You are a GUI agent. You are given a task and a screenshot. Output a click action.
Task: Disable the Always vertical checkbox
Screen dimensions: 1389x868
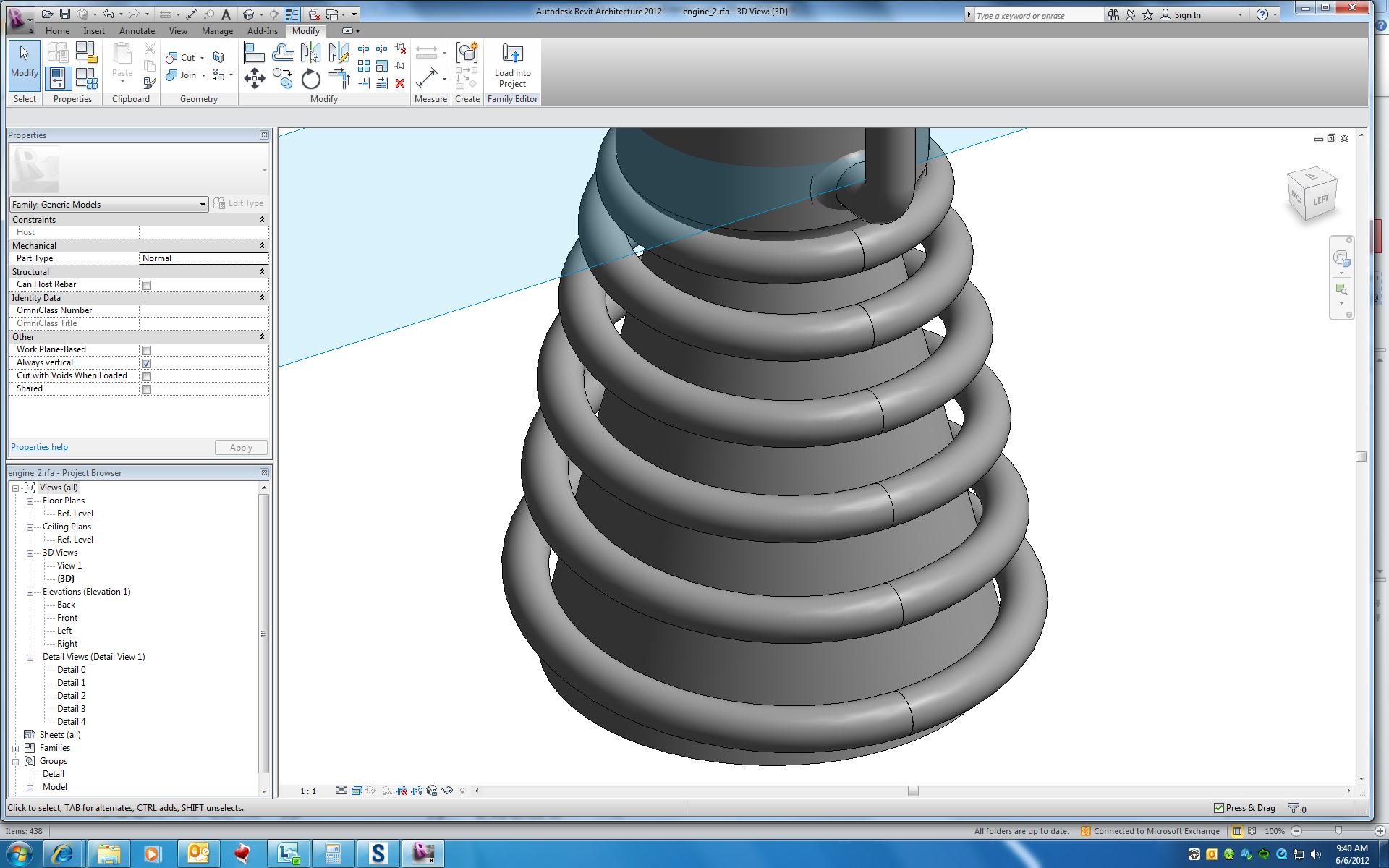(147, 363)
